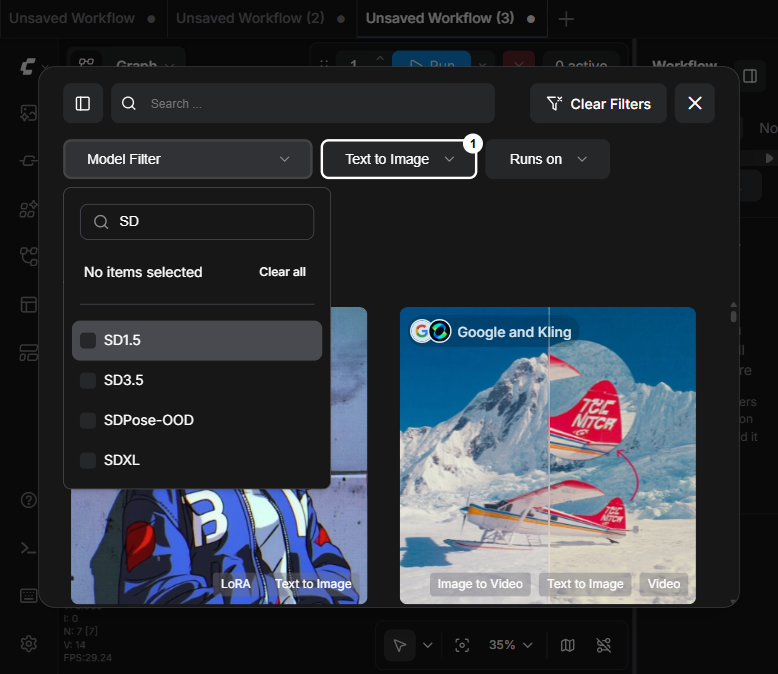Open the Text to Image filter dropdown
This screenshot has width=778, height=674.
click(x=399, y=159)
